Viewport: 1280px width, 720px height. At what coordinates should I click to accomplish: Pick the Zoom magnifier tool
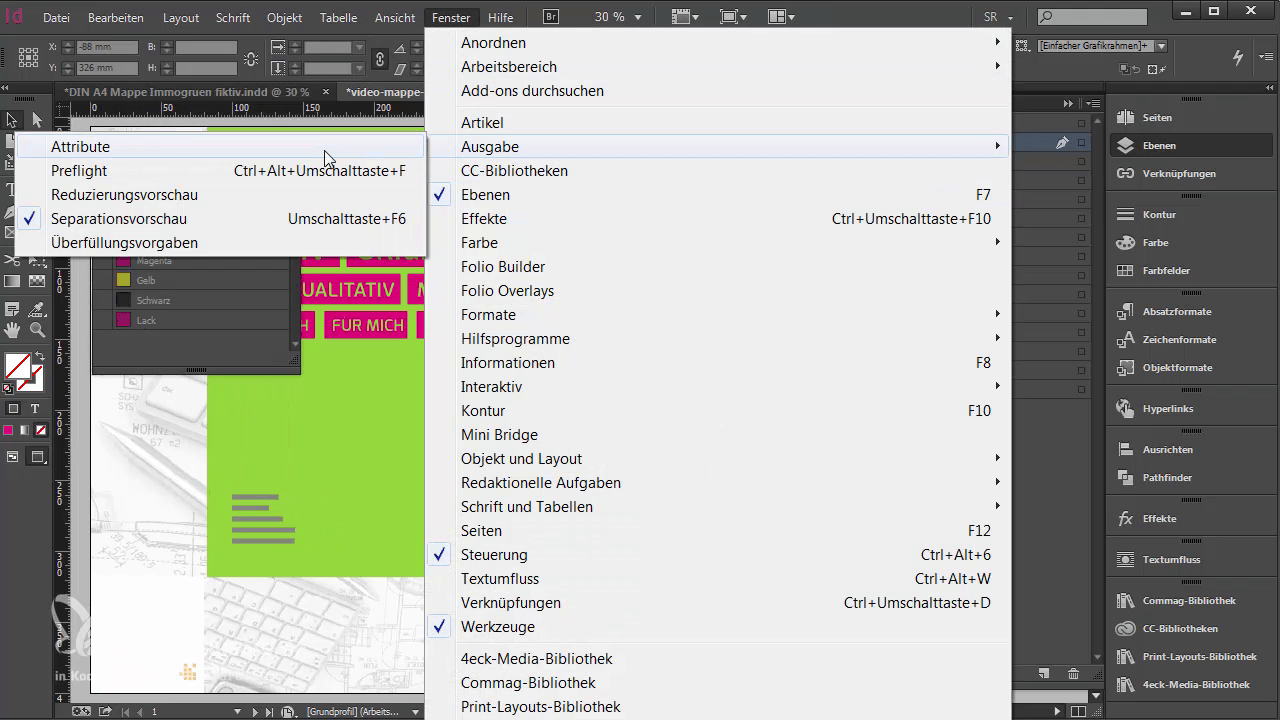coord(37,329)
